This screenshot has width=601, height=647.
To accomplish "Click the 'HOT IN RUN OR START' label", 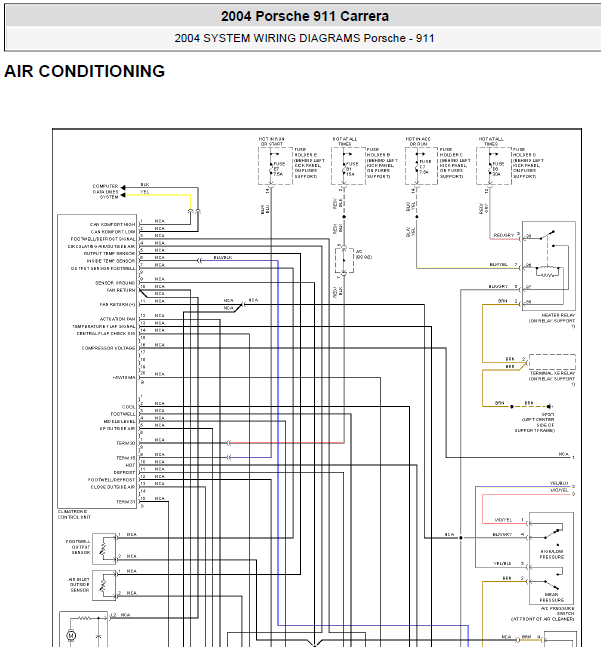I will pyautogui.click(x=271, y=142).
